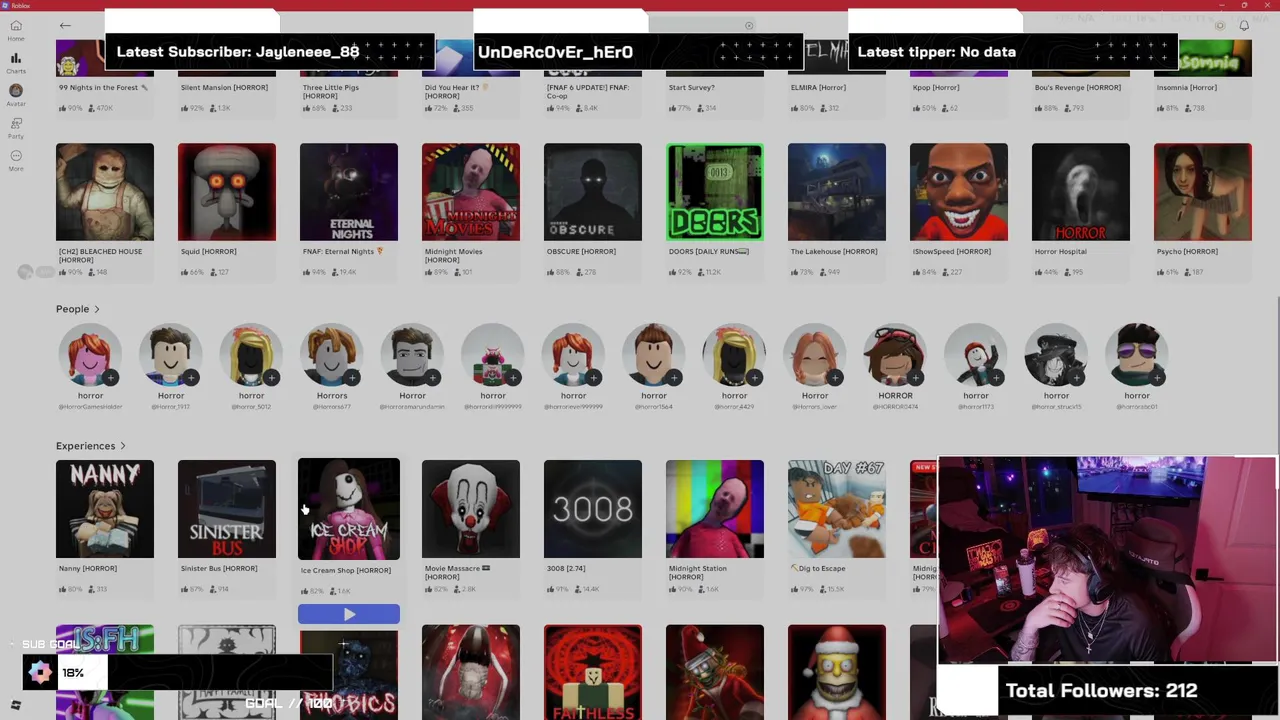1280x720 pixels.
Task: Open the OBSCURE [HORROR] game thumbnail
Action: 593,192
